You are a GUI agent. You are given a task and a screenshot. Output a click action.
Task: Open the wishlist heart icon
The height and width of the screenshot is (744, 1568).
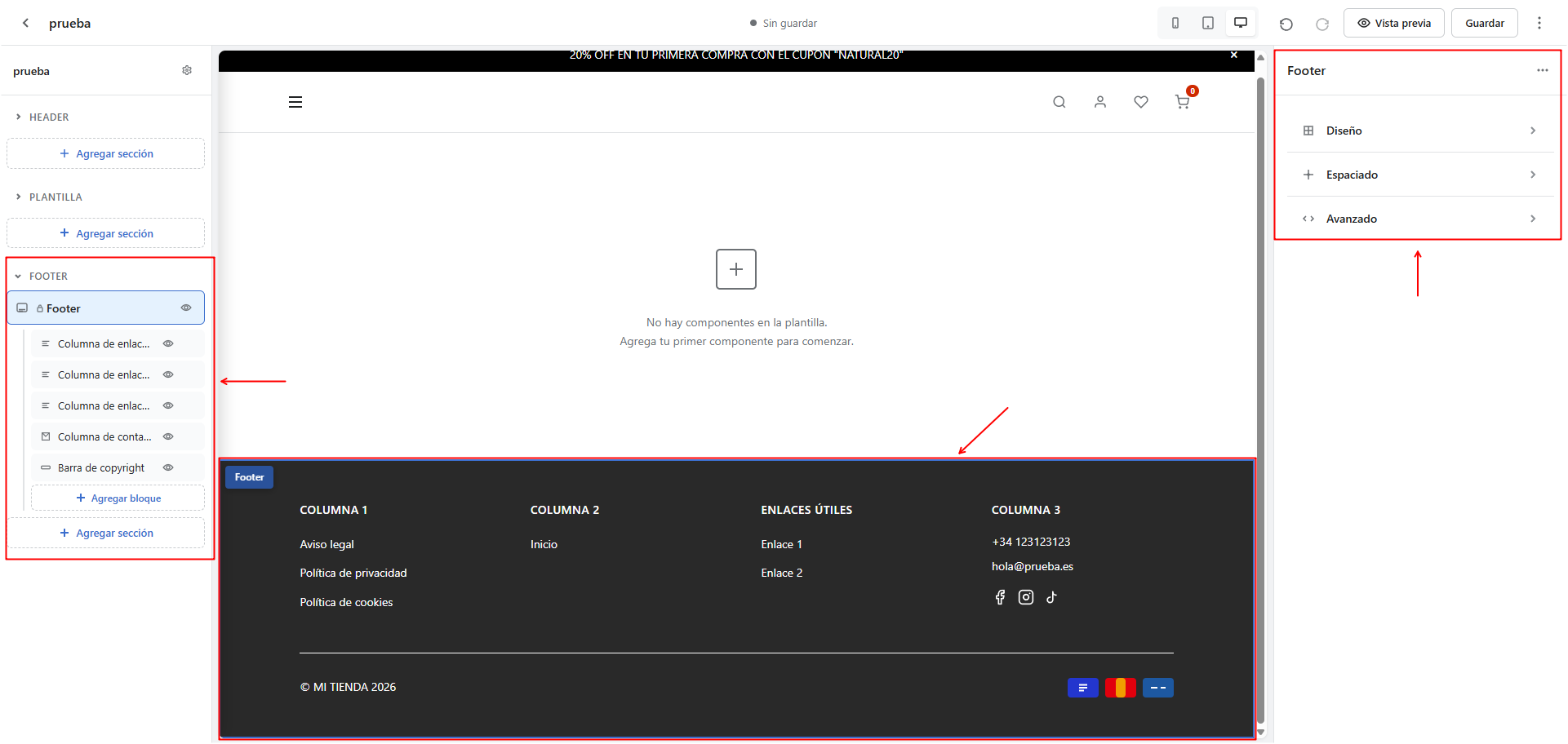point(1141,102)
